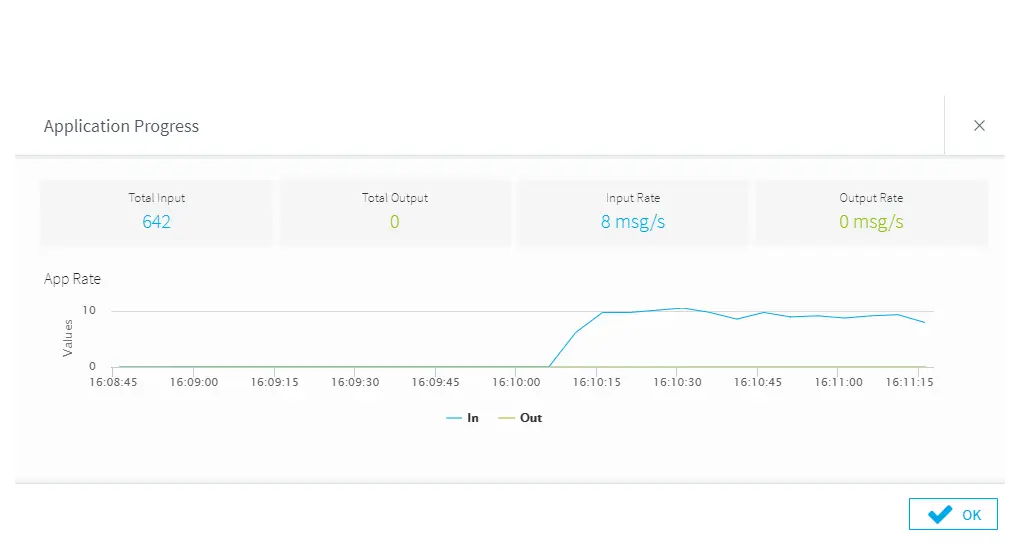
Task: Click the App Rate chart heading
Action: click(72, 279)
